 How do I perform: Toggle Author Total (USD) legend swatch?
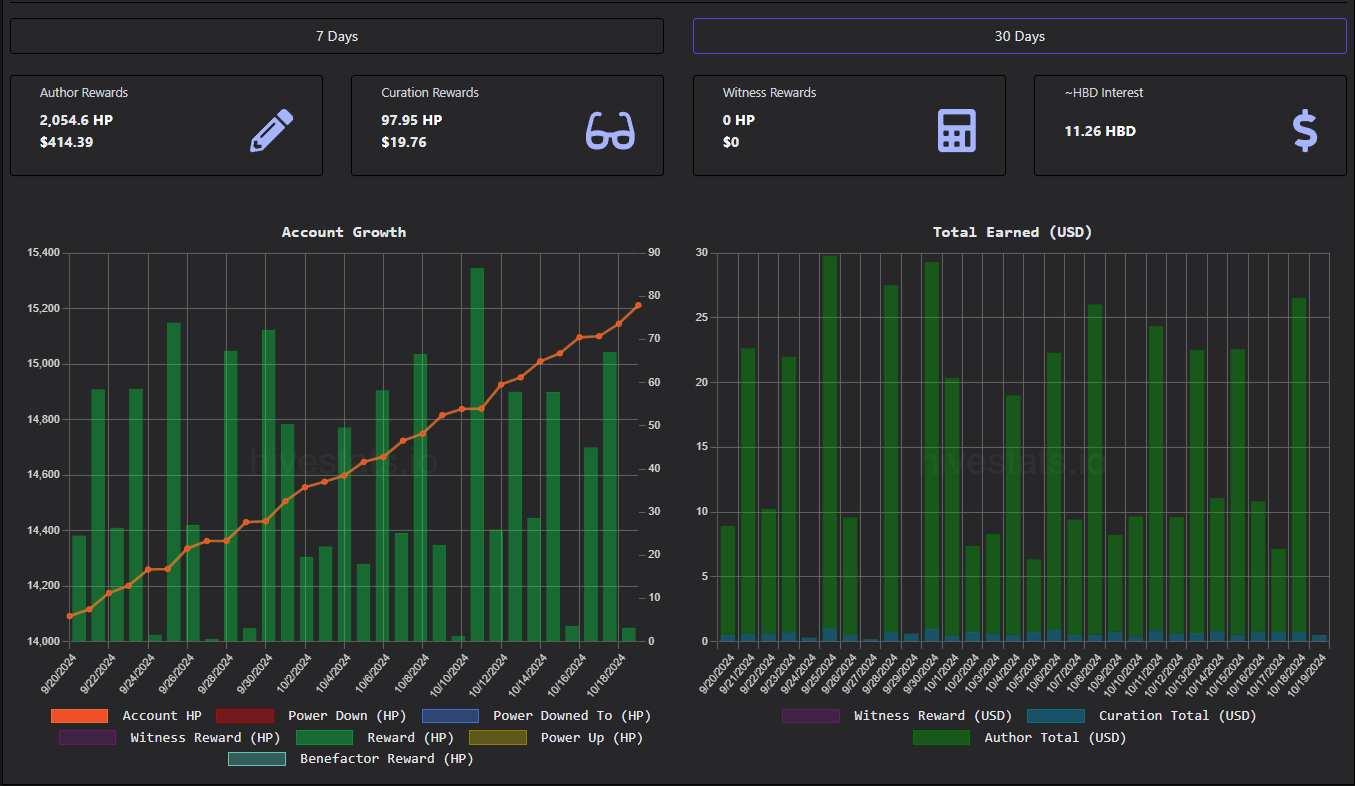(941, 738)
